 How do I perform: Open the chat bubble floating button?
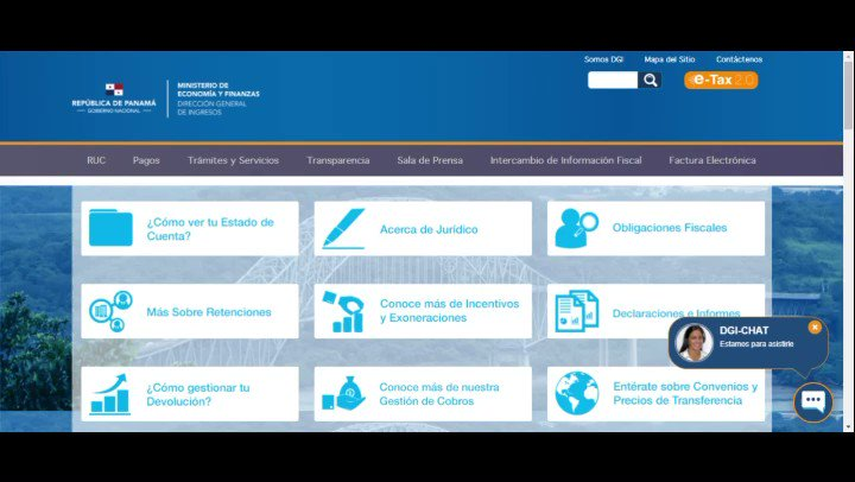(x=813, y=402)
